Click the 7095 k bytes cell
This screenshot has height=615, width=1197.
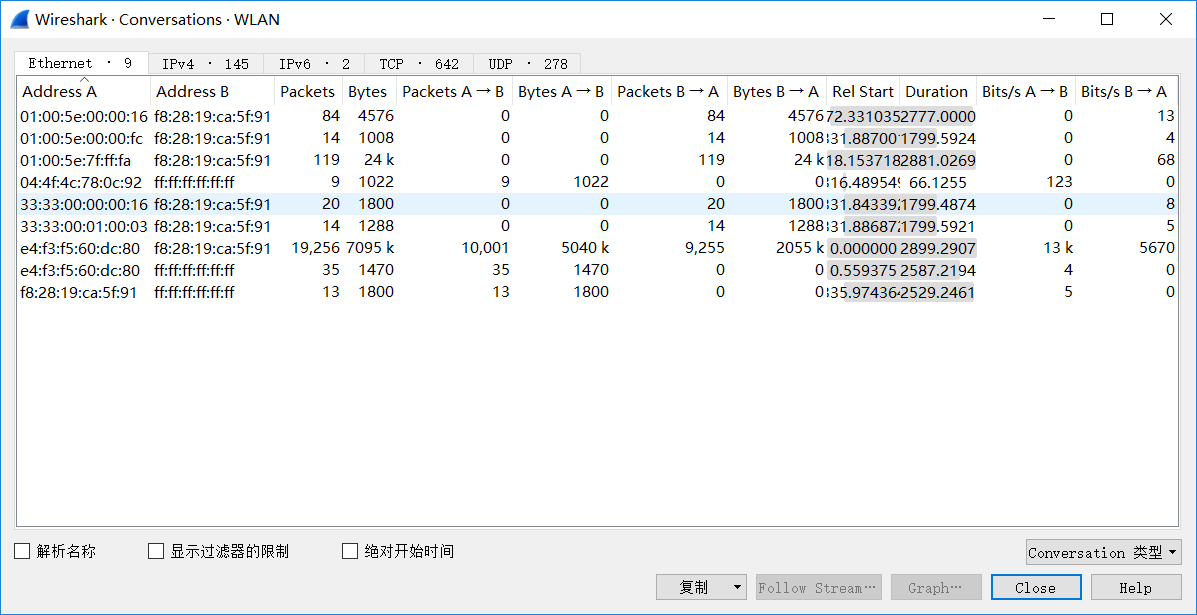coord(370,248)
